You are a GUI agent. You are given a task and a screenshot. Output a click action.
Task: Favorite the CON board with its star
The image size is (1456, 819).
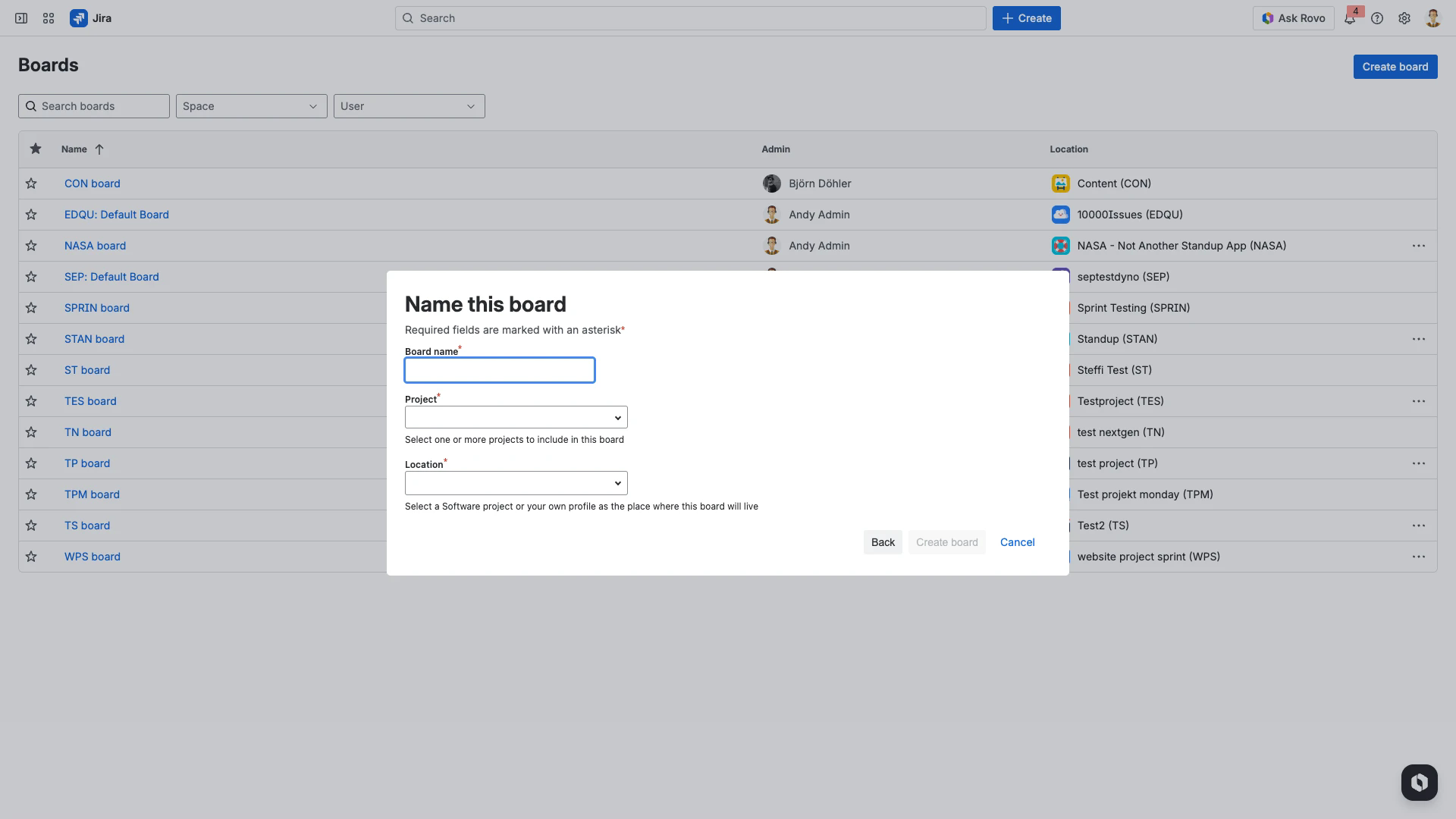click(31, 184)
